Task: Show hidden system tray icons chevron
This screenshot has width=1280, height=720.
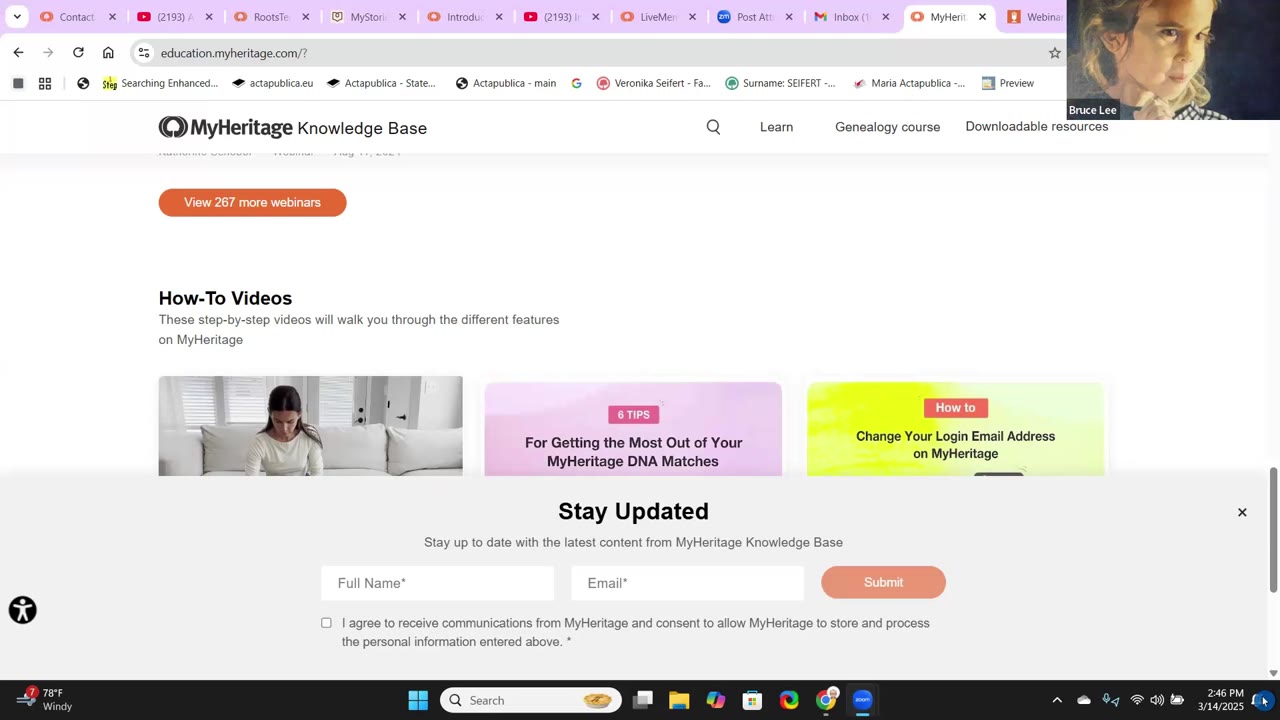Action: click(1056, 700)
